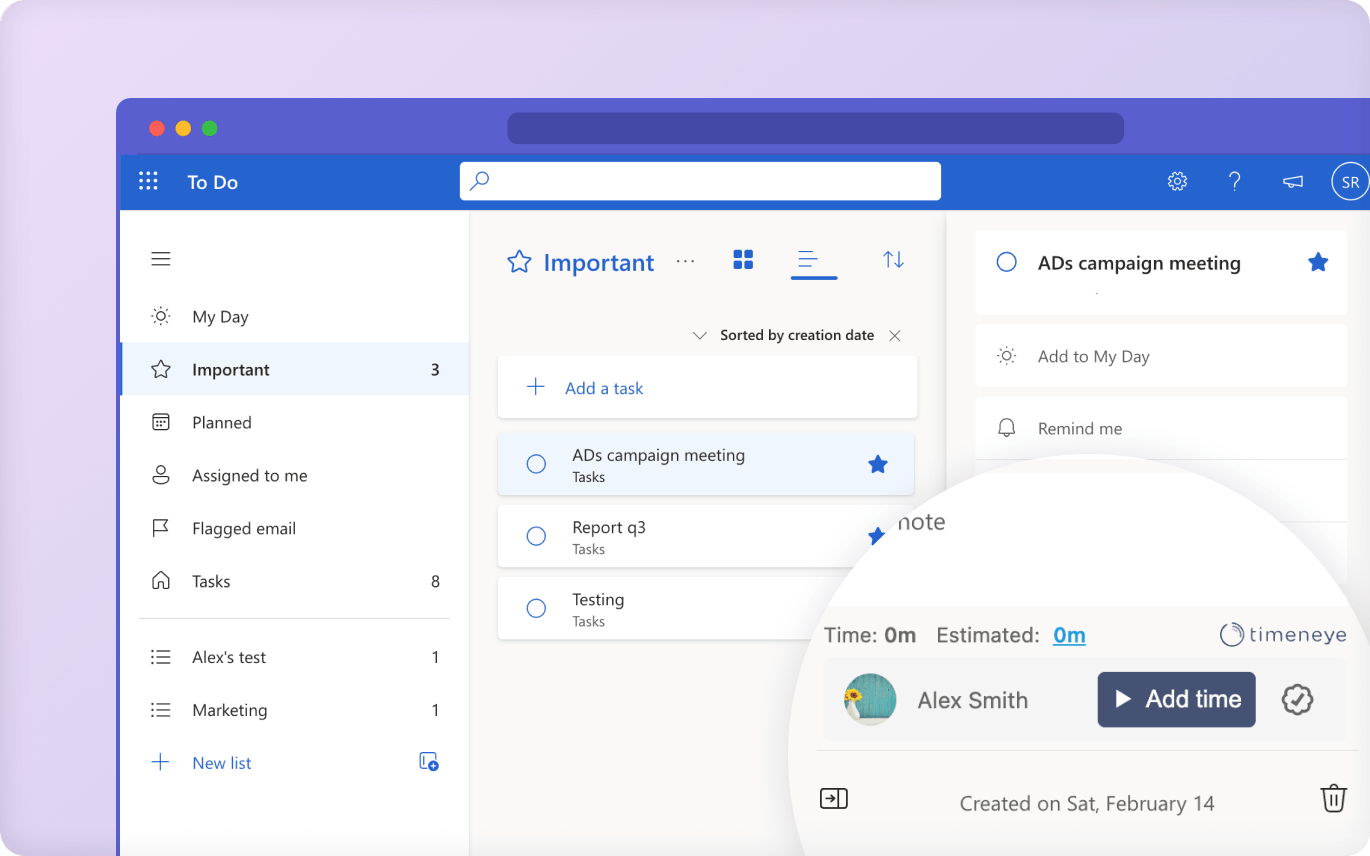Click the plus icon next to Add a task
This screenshot has width=1370, height=856.
point(536,387)
